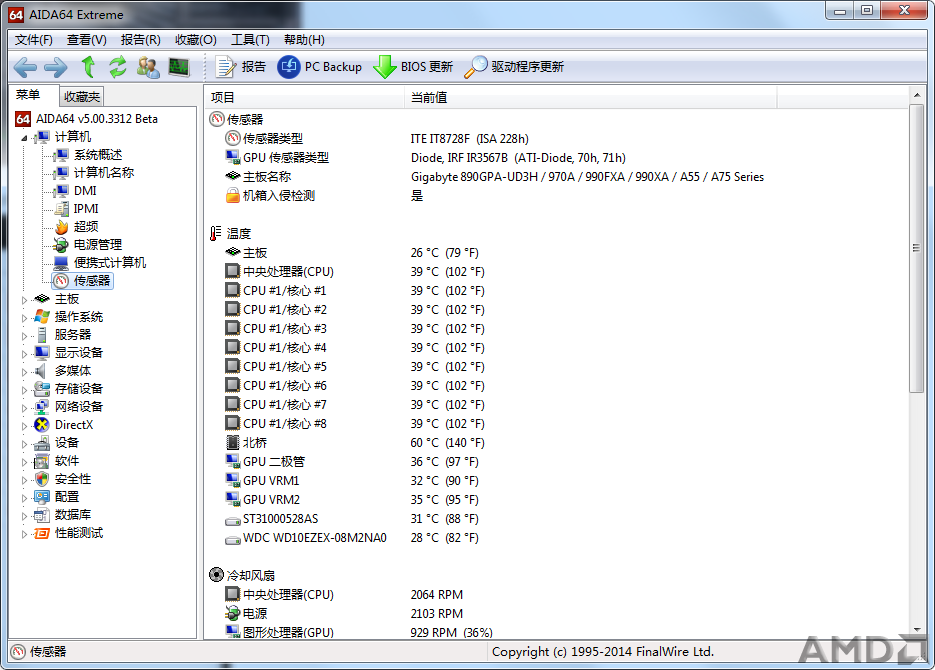Click BIOS 更新 toolbar button
Viewport: 935px width, 670px height.
tap(413, 67)
